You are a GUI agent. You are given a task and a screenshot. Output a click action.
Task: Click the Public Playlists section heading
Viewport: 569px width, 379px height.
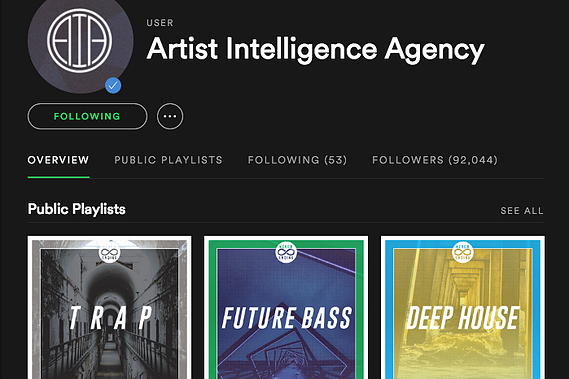pos(77,209)
